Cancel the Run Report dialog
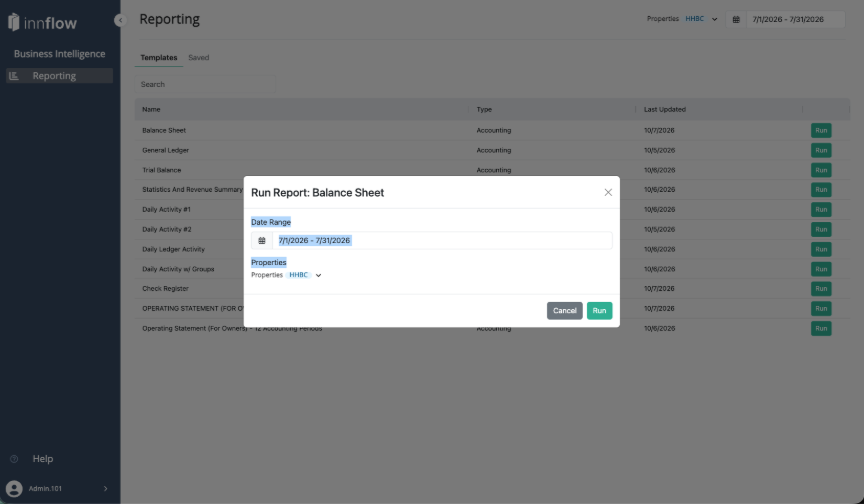The image size is (864, 504). coord(564,311)
